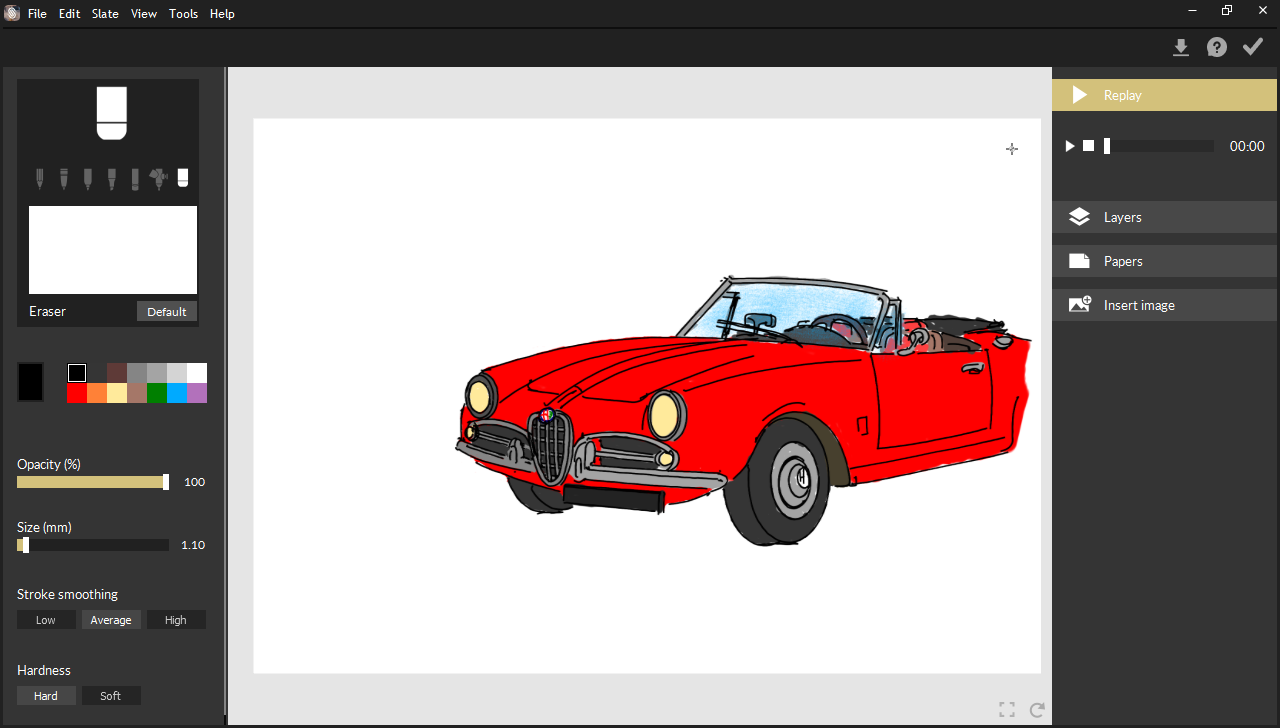The image size is (1280, 728).
Task: Start replay with the small play button
Action: point(1070,146)
